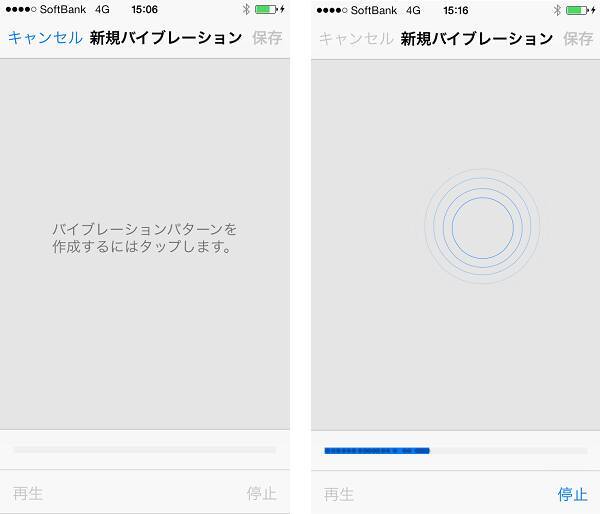
Task: Tap greyed Play (再生) on the left screen
Action: point(28,493)
